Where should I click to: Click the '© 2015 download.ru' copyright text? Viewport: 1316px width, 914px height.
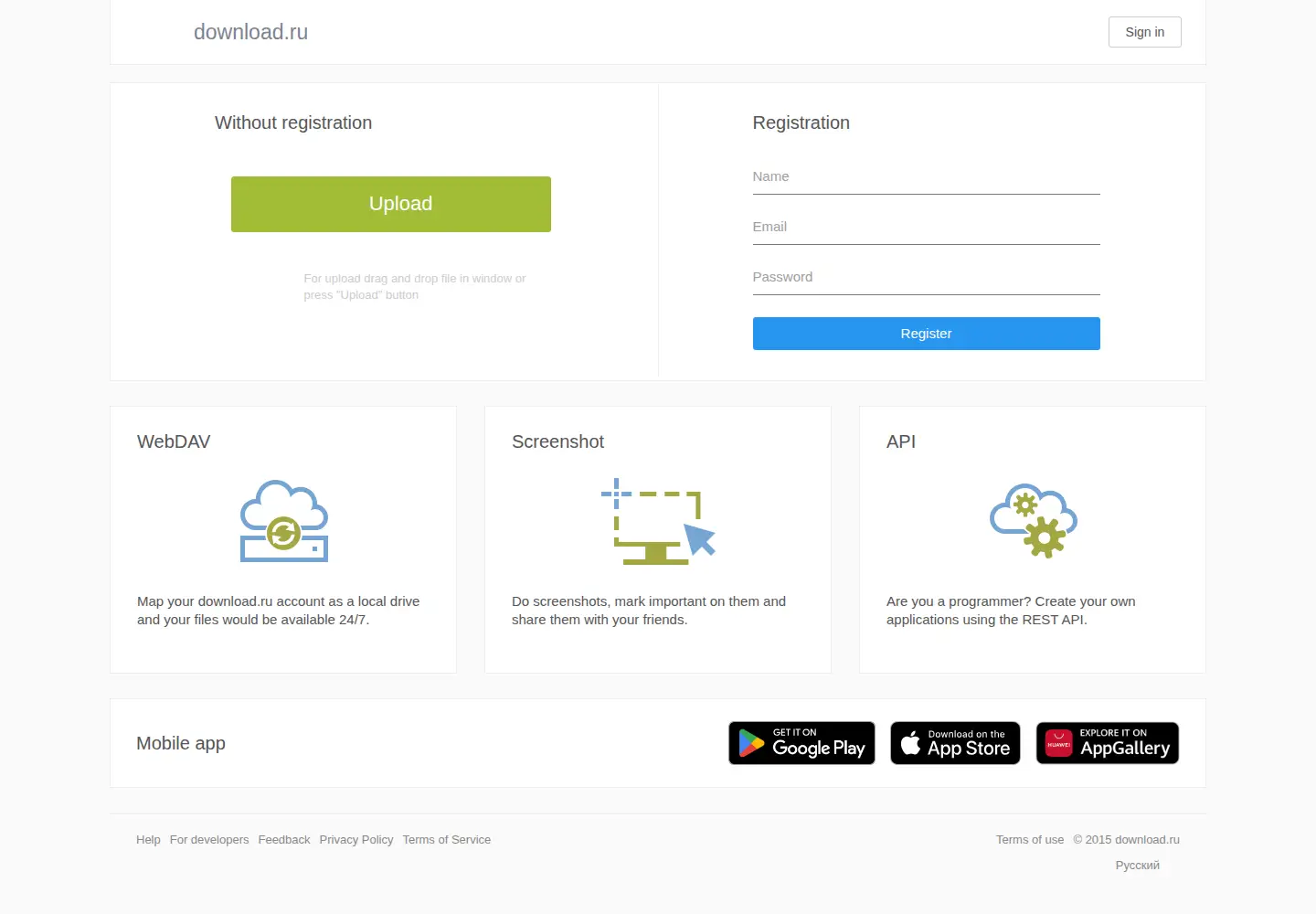(x=1127, y=840)
